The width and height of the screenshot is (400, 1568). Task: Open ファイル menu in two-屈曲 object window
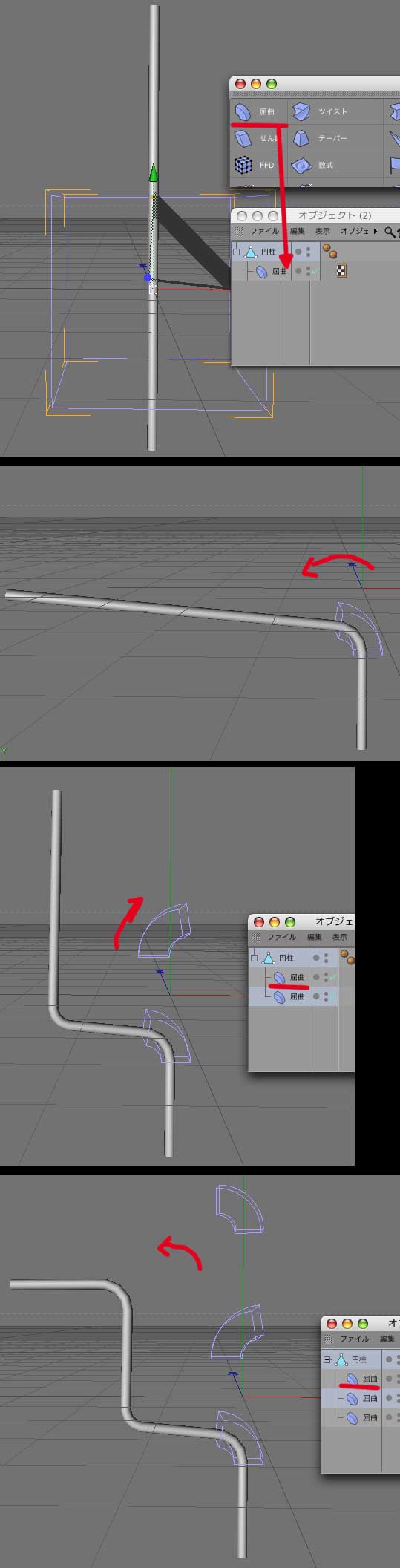coord(282,938)
